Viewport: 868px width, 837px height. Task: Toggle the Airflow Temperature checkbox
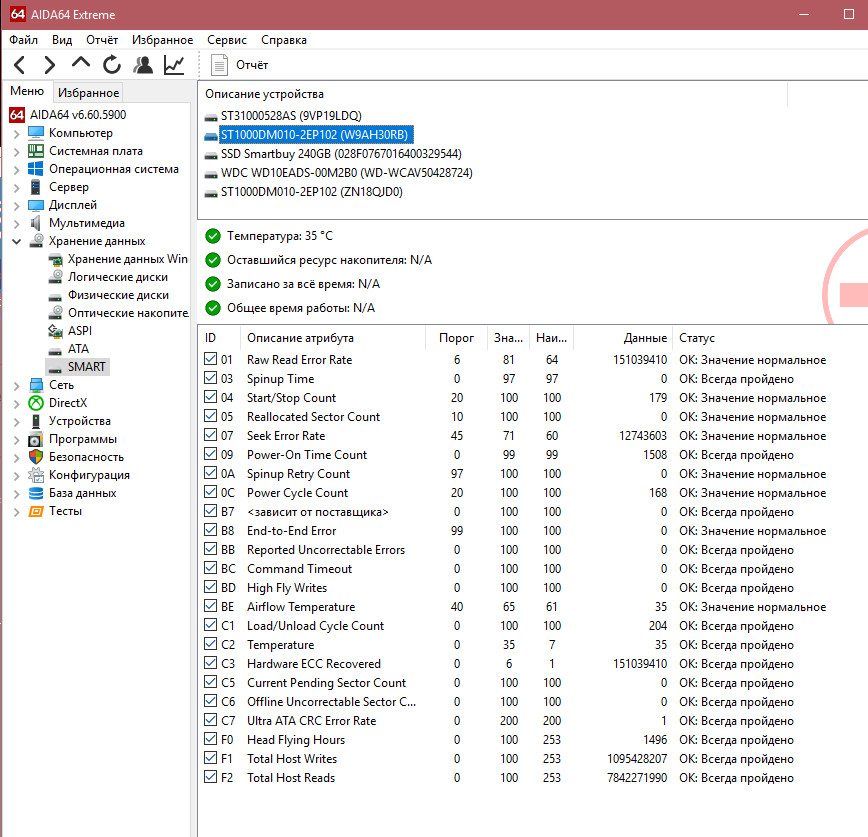210,606
